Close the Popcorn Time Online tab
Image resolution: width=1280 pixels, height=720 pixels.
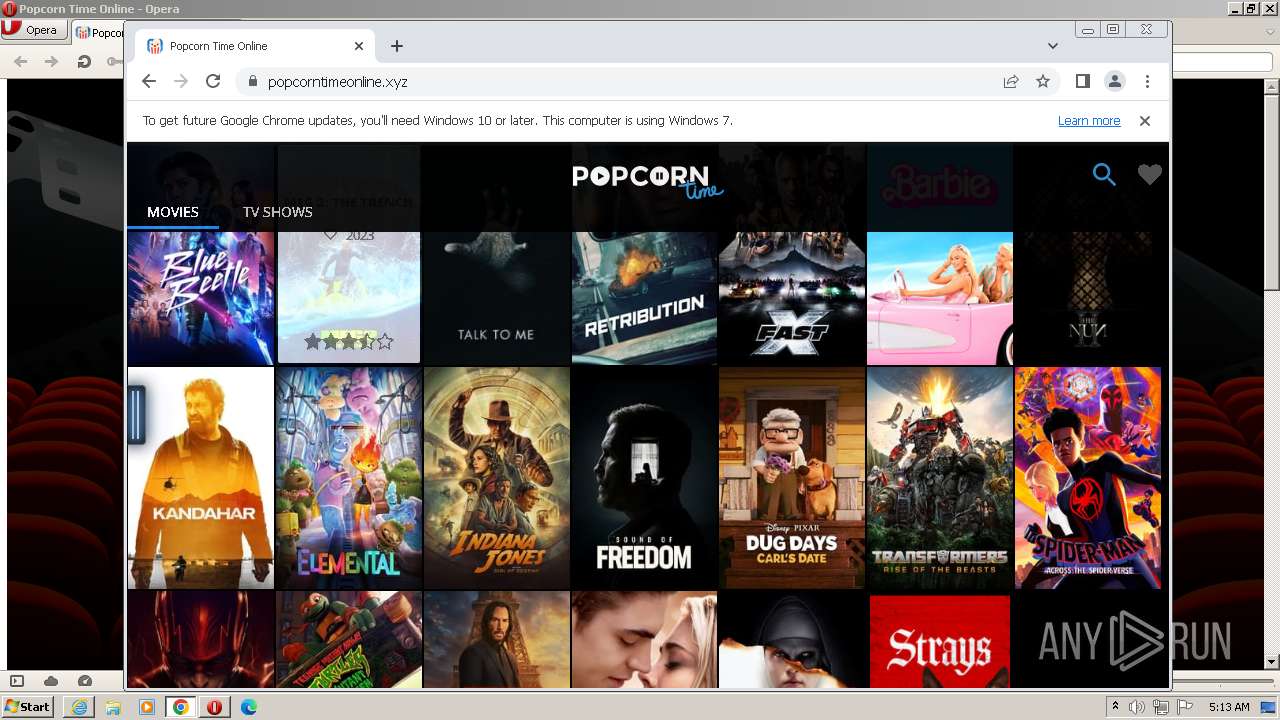tap(359, 46)
